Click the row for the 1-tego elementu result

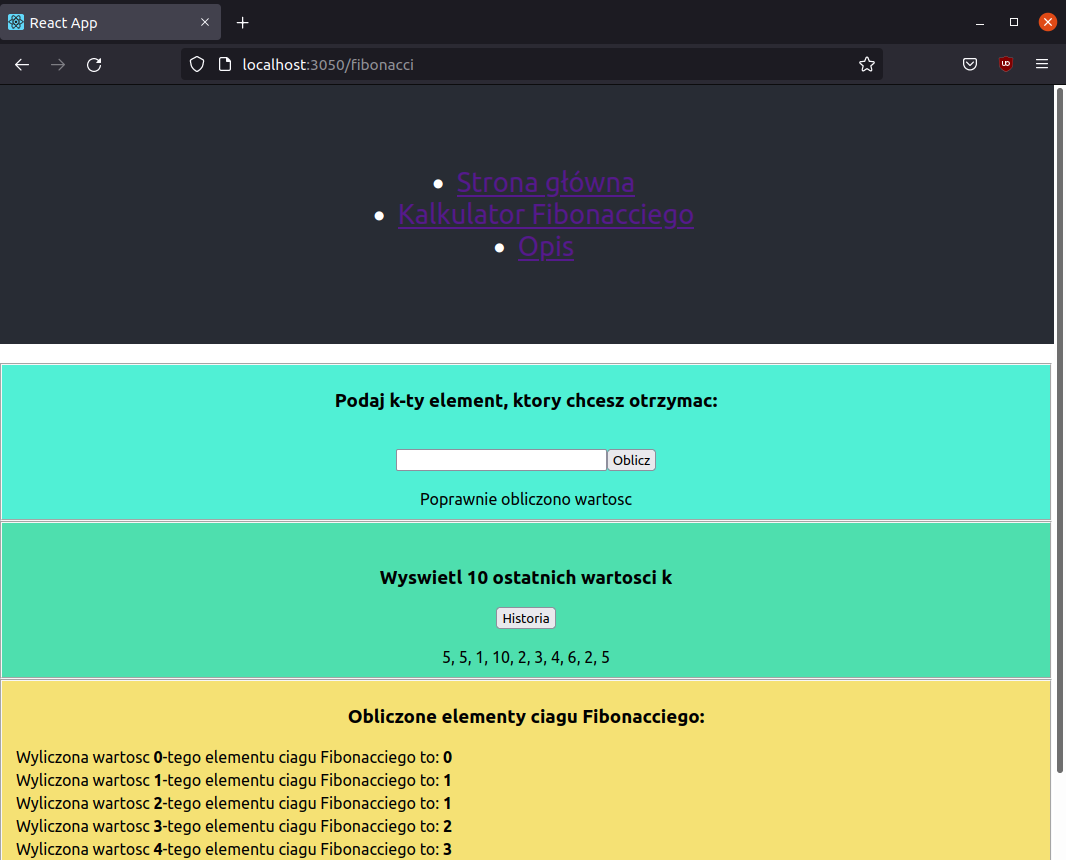tap(234, 780)
